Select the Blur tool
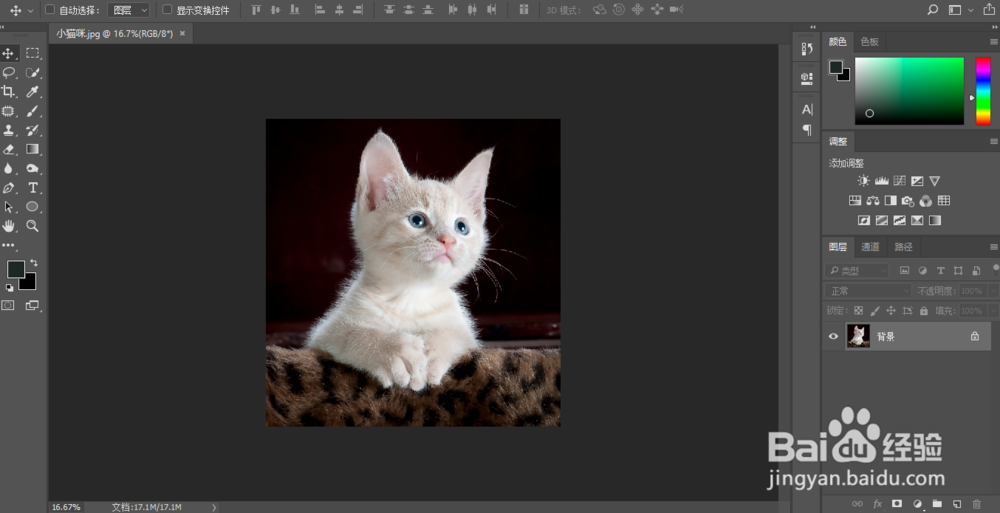Viewport: 1000px width, 513px height. [8, 168]
